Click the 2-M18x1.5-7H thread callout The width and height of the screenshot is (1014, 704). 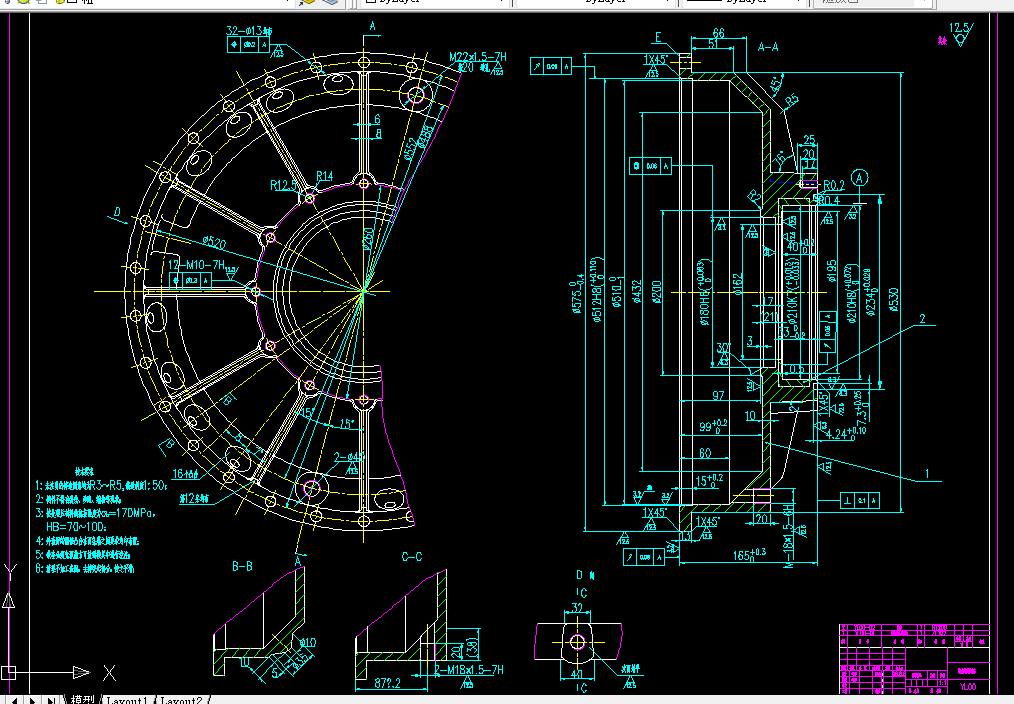(469, 670)
